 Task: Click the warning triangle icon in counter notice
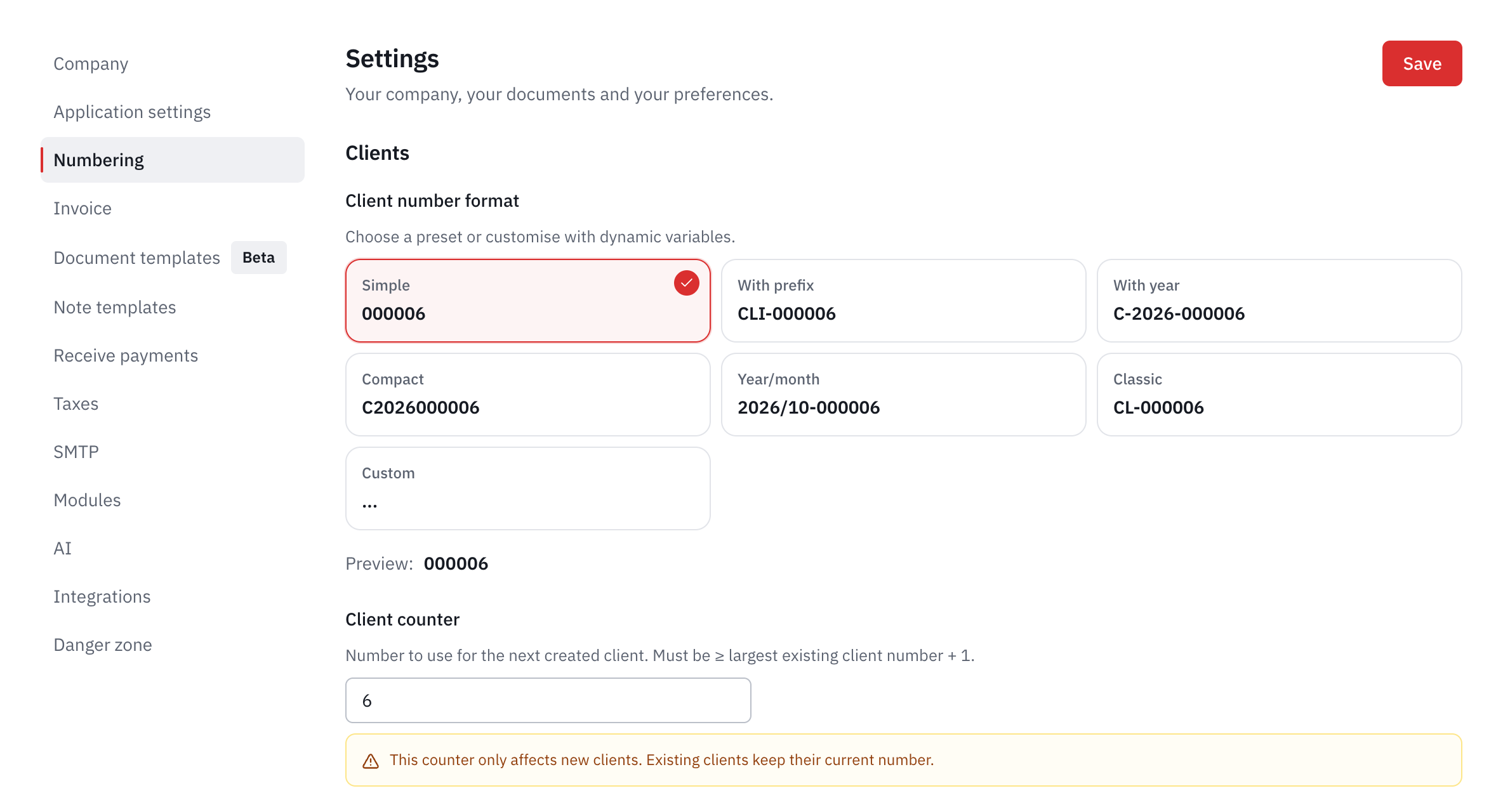coord(371,761)
